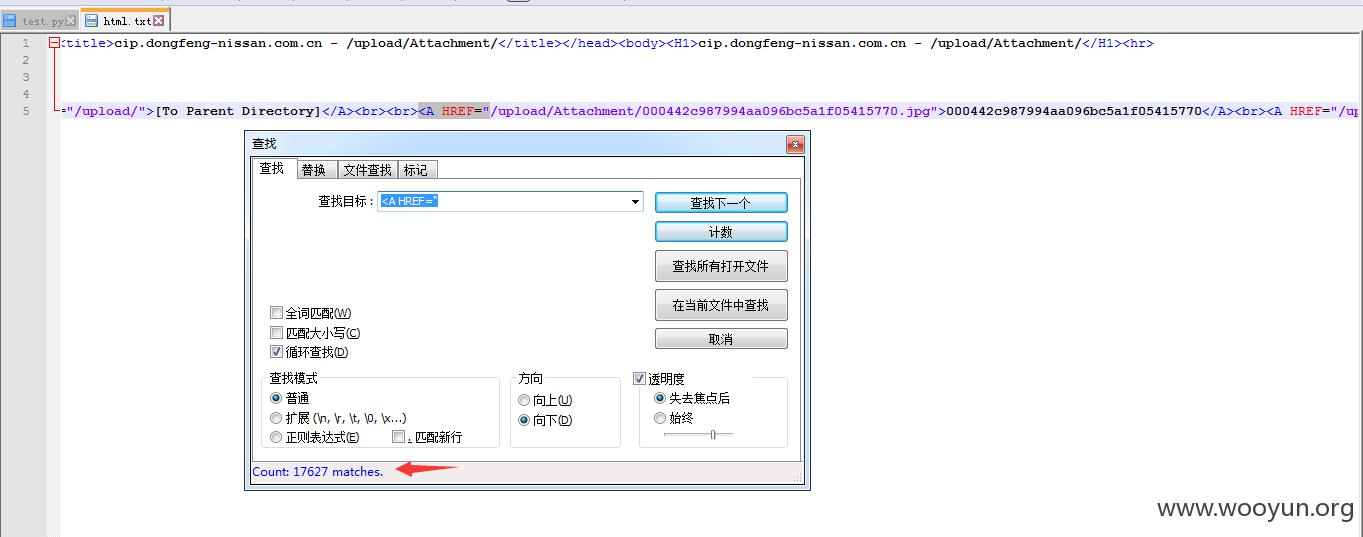Screen dimensions: 1363x537
Task: Click line number 5 in the margin
Action: (x=26, y=111)
